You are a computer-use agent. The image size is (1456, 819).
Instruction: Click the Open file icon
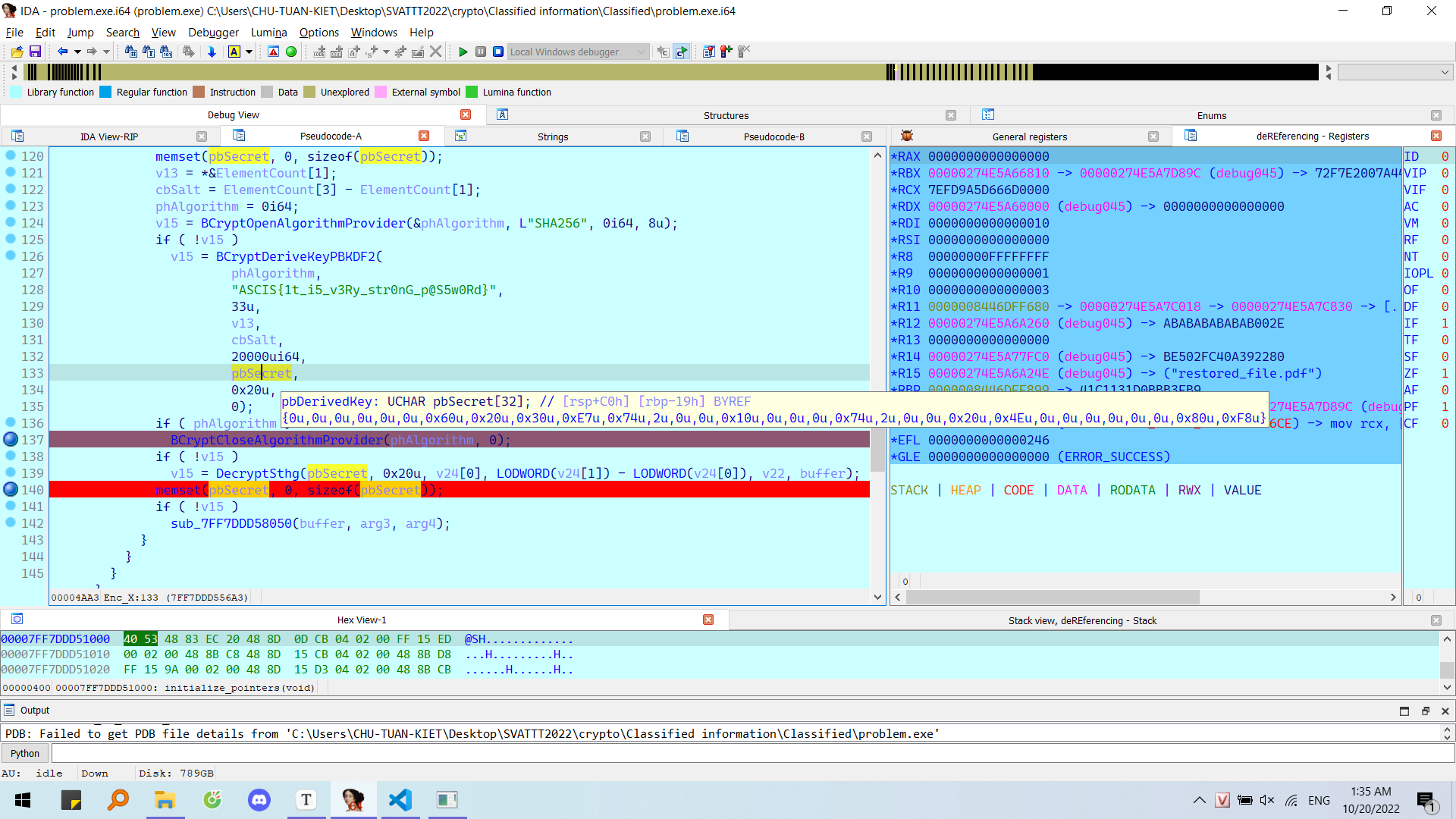(17, 52)
